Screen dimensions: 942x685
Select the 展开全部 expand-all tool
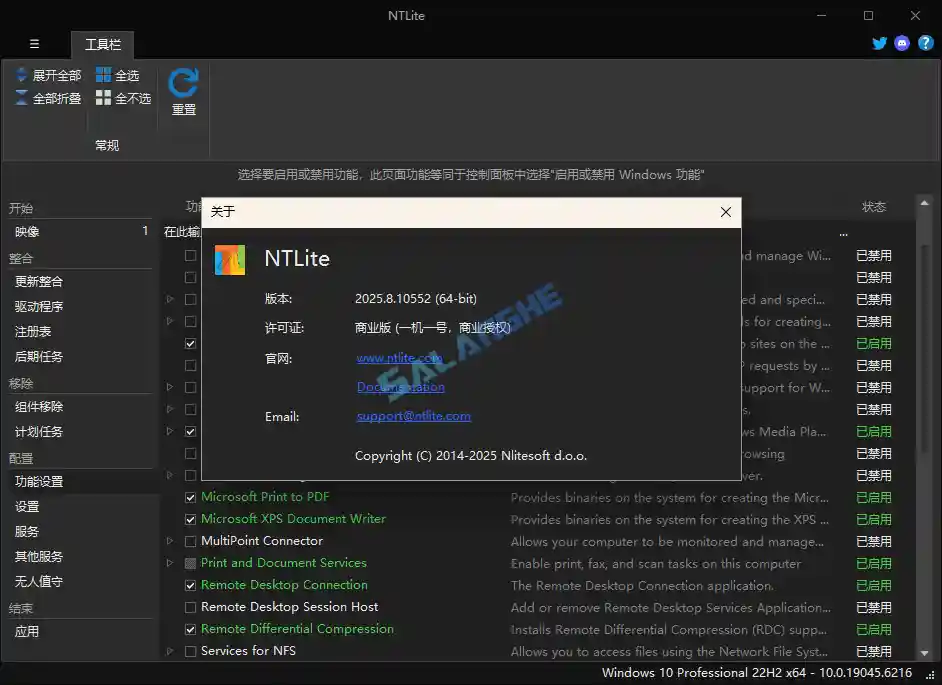tap(48, 74)
